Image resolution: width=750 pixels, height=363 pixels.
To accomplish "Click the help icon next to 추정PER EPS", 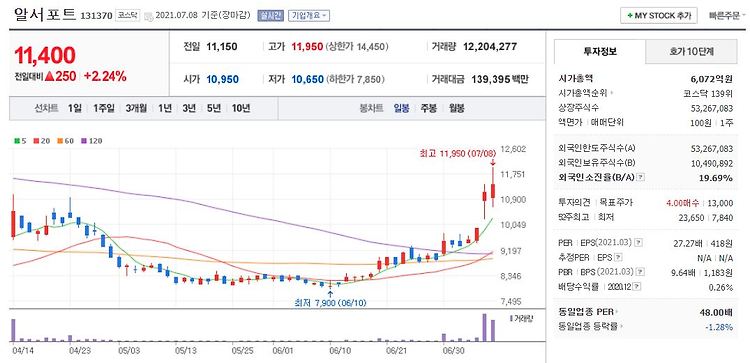I will (618, 258).
